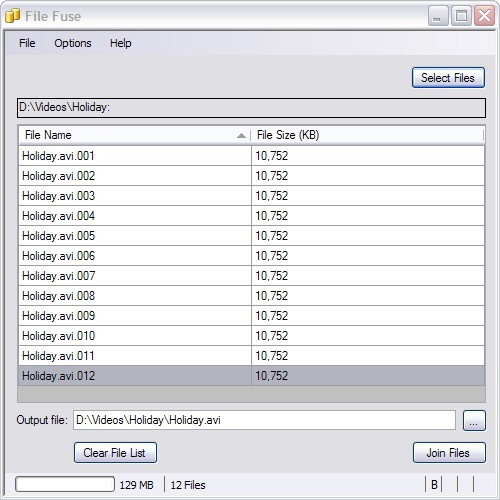Select the Holiday.avi.008 row
Viewport: 500px width, 500px height.
coord(251,296)
